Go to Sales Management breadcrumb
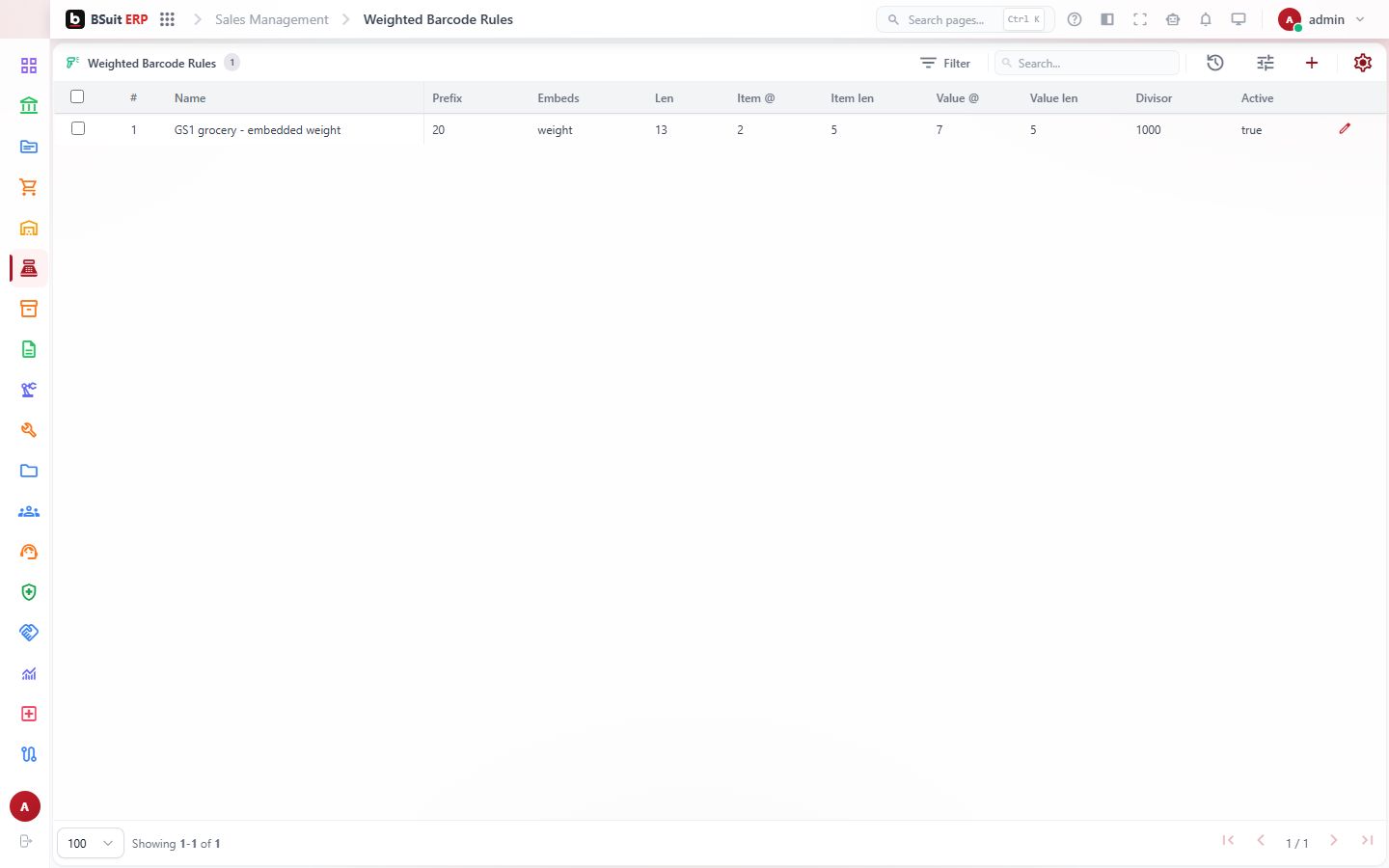The image size is (1389, 868). tap(272, 19)
